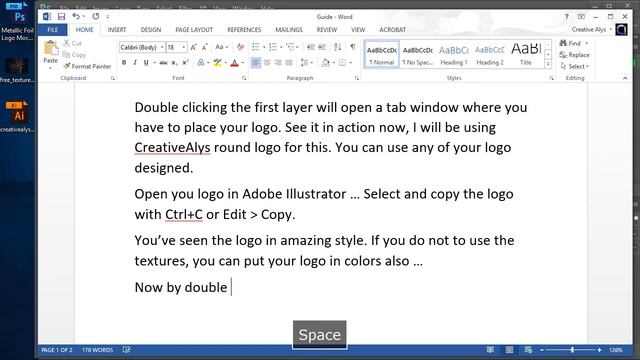
Task: Apply superscript formatting
Action: click(185, 63)
